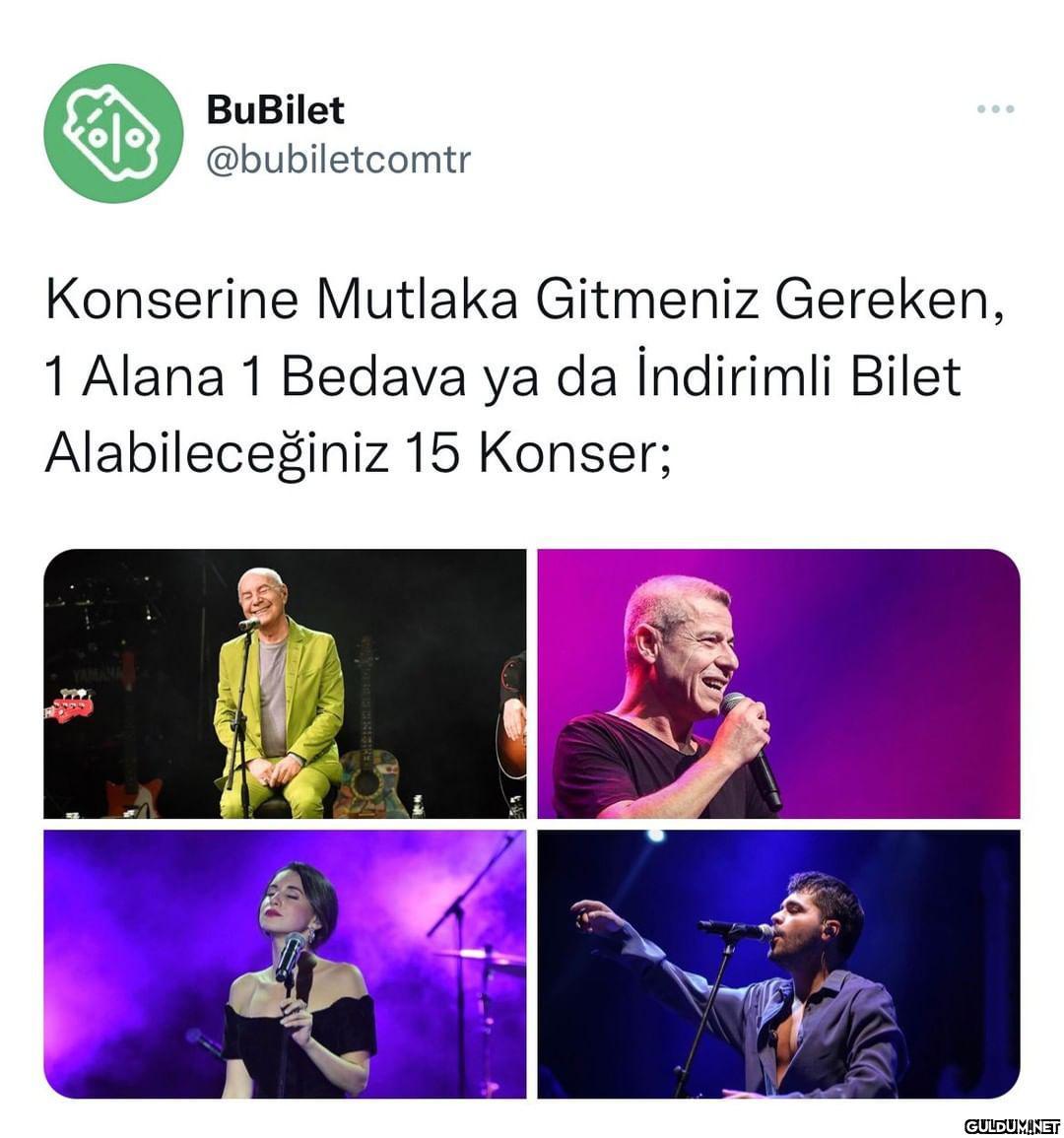Open photo of smiling singer on pink background

(x=778, y=684)
